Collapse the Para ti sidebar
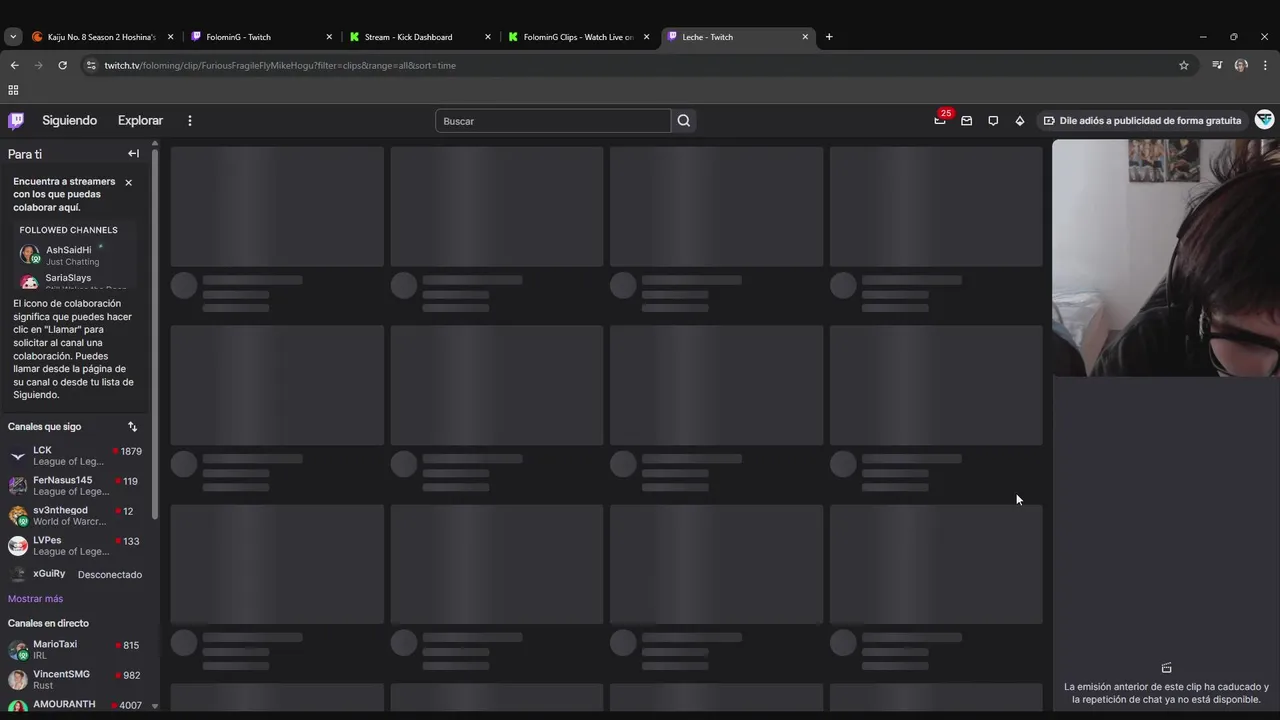 133,154
